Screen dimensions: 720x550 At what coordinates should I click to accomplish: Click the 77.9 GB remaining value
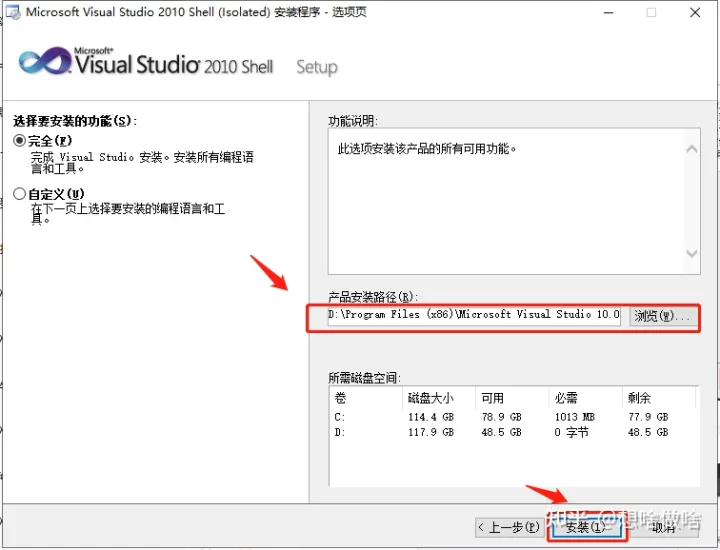(x=648, y=417)
